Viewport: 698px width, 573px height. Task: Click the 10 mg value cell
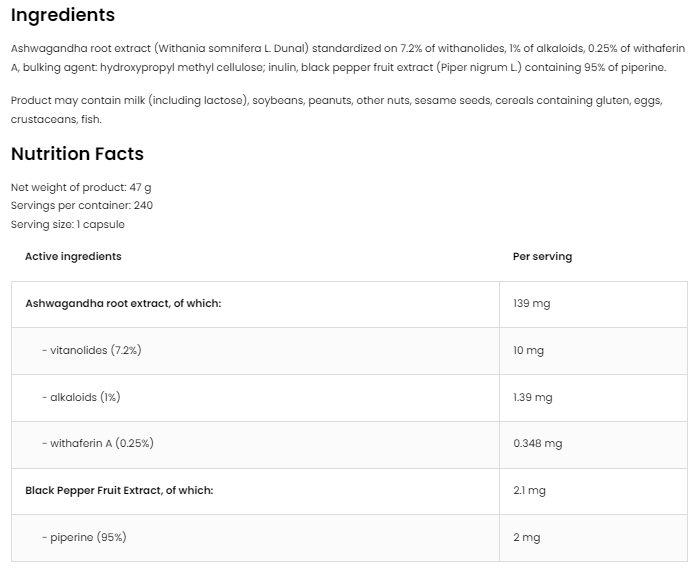point(528,350)
